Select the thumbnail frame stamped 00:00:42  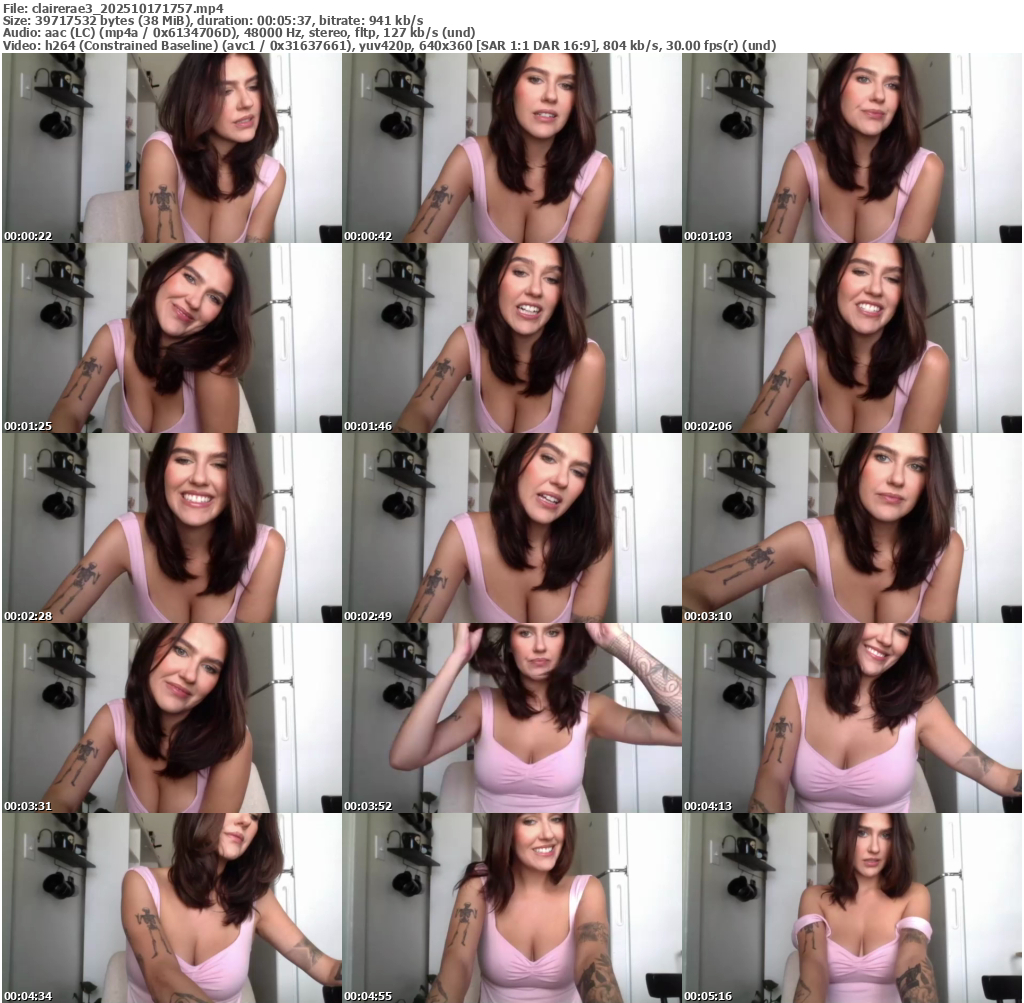(x=512, y=148)
